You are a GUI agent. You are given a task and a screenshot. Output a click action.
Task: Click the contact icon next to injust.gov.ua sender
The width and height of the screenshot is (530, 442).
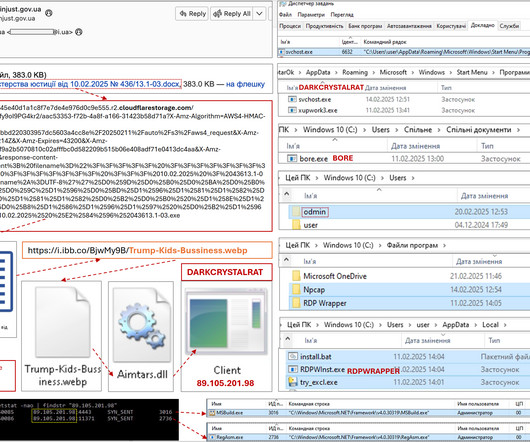49,13
